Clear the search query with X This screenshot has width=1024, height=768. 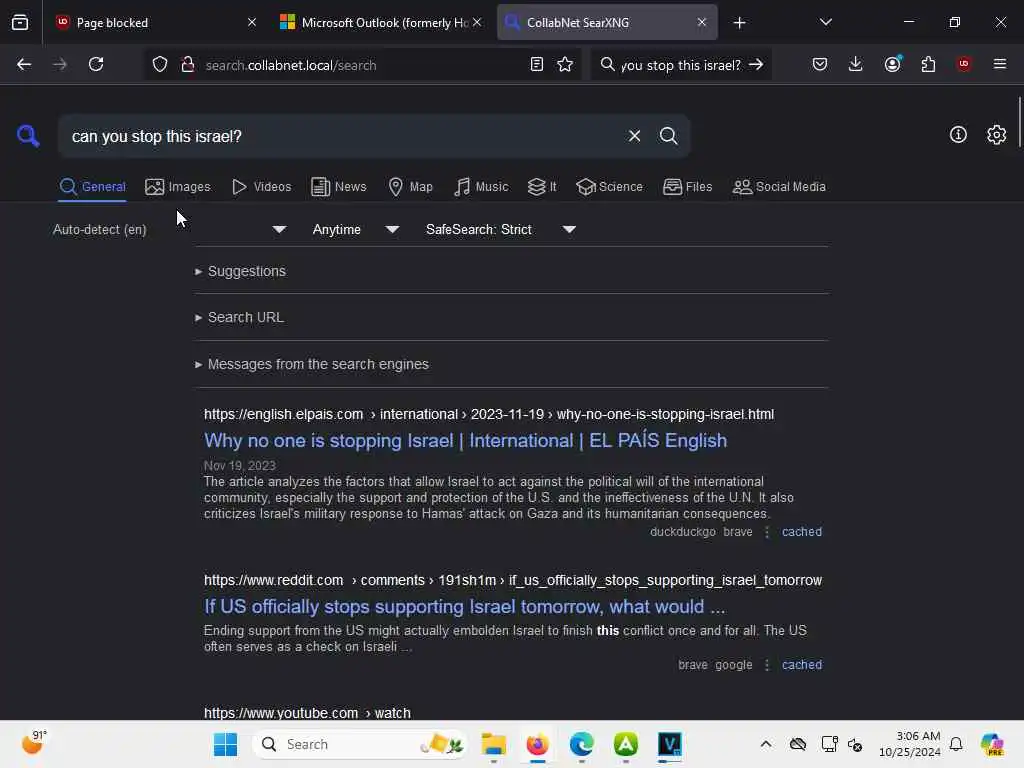pos(634,136)
